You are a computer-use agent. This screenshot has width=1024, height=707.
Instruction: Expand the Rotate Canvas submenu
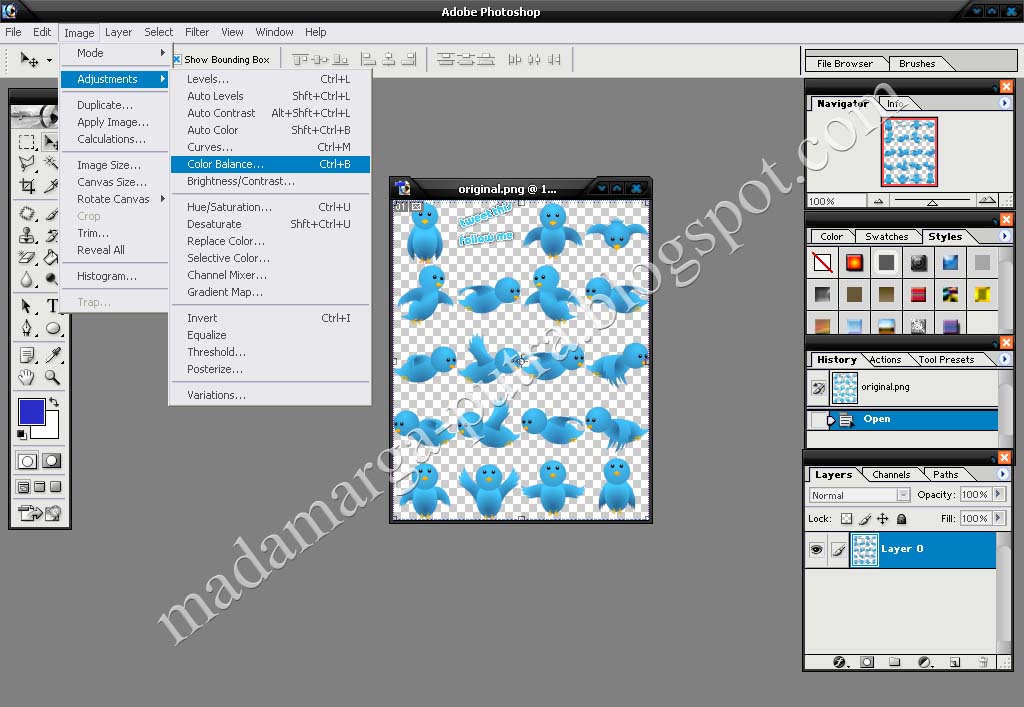pyautogui.click(x=162, y=198)
